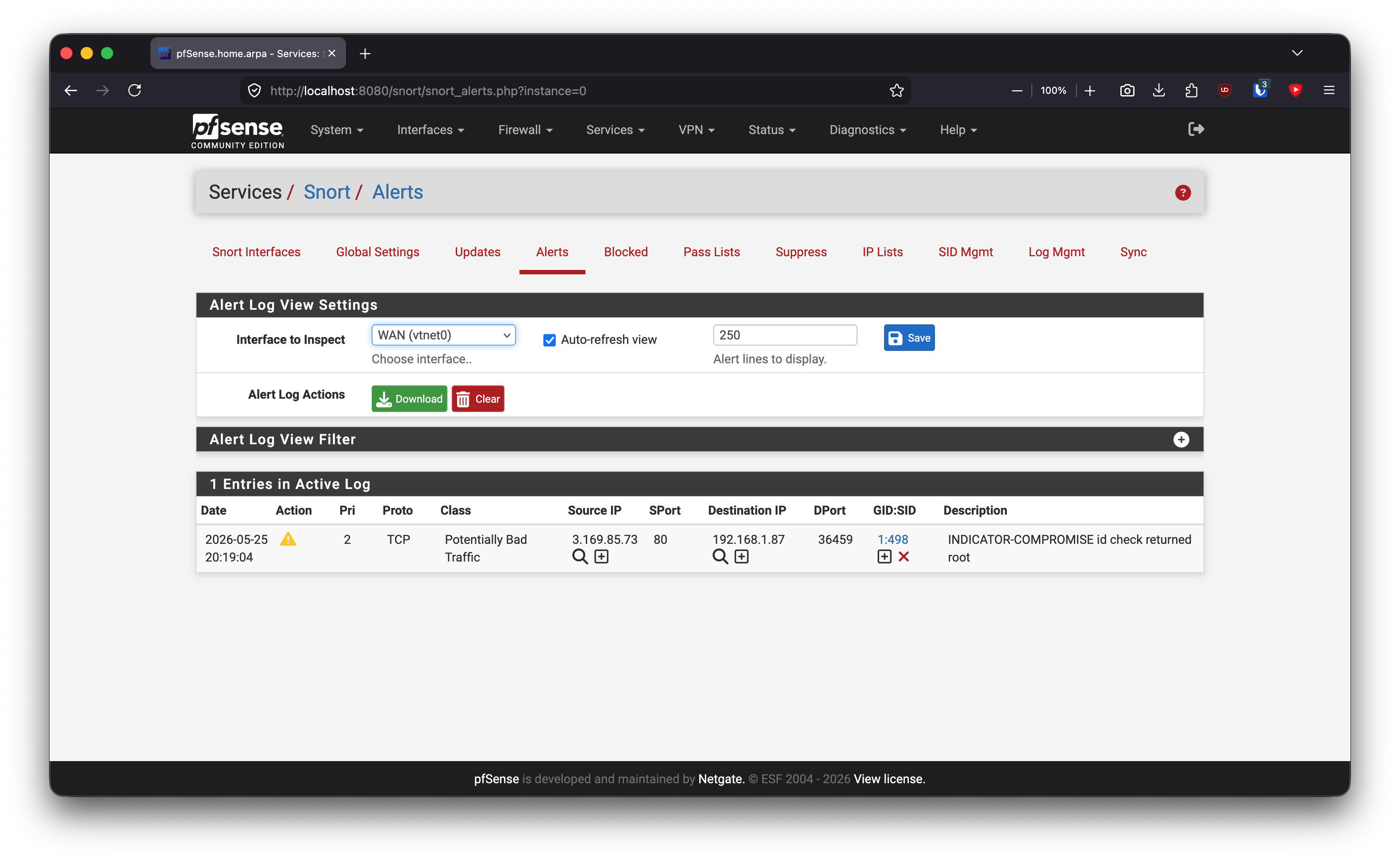Open the View license footer link

889,779
